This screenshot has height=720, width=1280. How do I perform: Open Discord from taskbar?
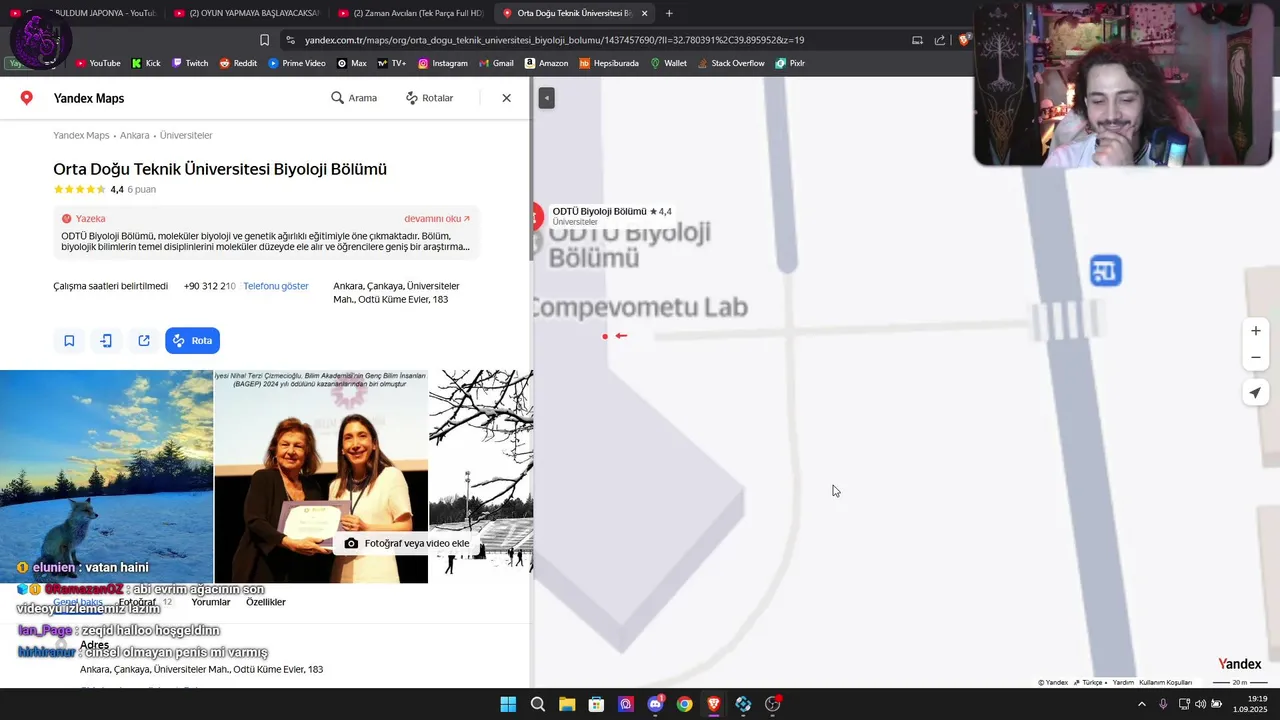(655, 704)
